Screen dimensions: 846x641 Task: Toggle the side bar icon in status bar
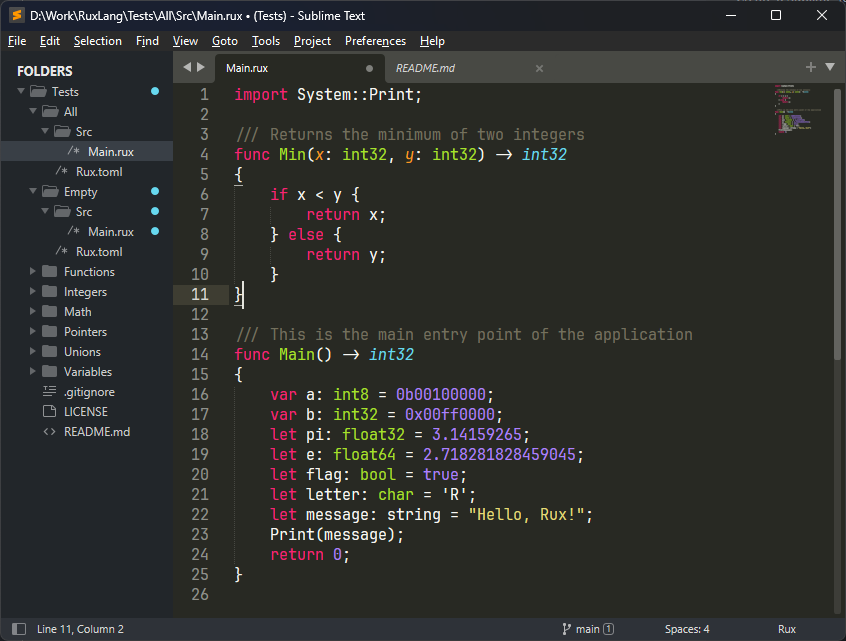coord(19,629)
